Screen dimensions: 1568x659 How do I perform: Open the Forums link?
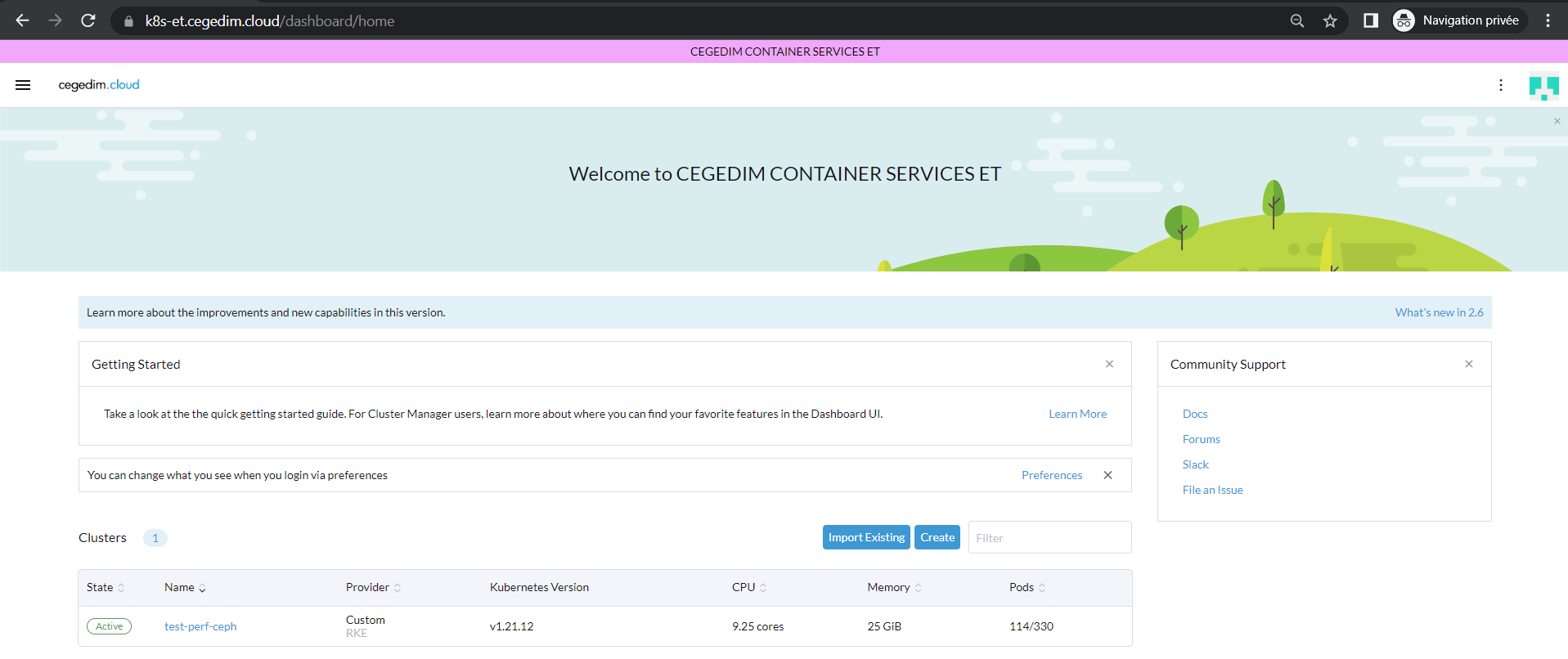[1201, 439]
